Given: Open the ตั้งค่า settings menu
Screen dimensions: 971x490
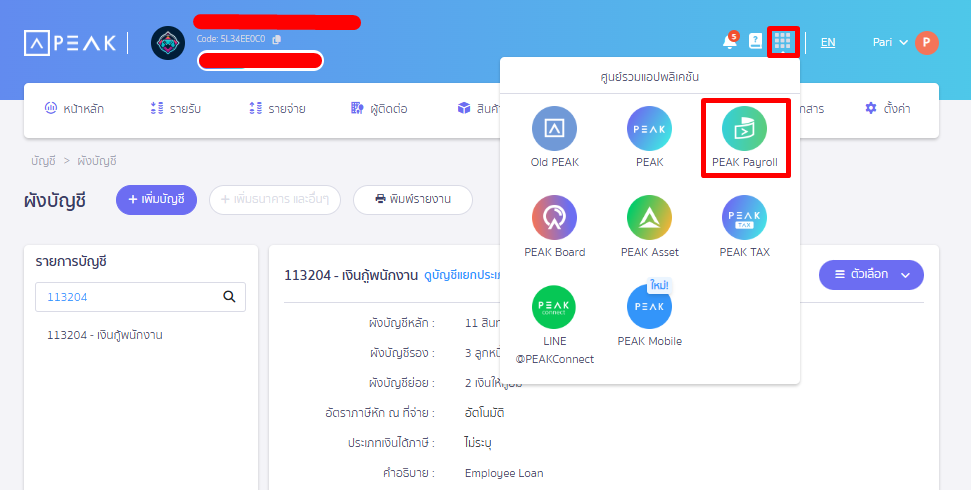Looking at the screenshot, I should tap(887, 108).
